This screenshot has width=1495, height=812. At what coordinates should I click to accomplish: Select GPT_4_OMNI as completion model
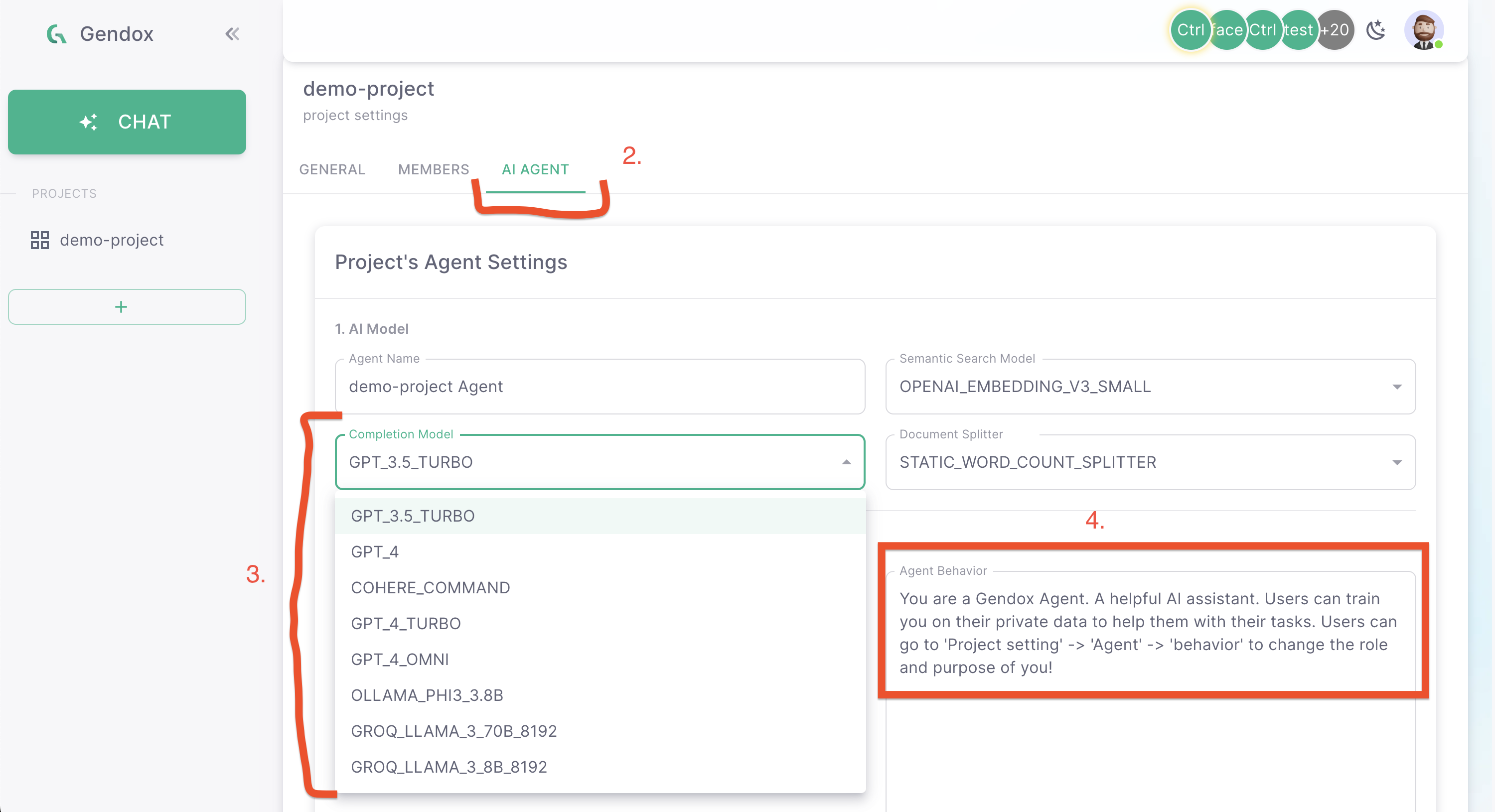point(400,659)
